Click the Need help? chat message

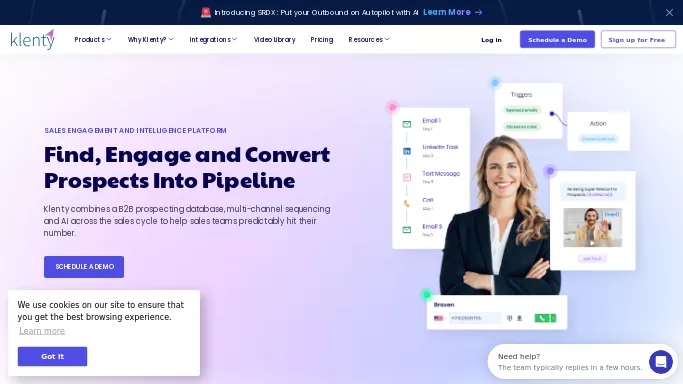tap(569, 362)
